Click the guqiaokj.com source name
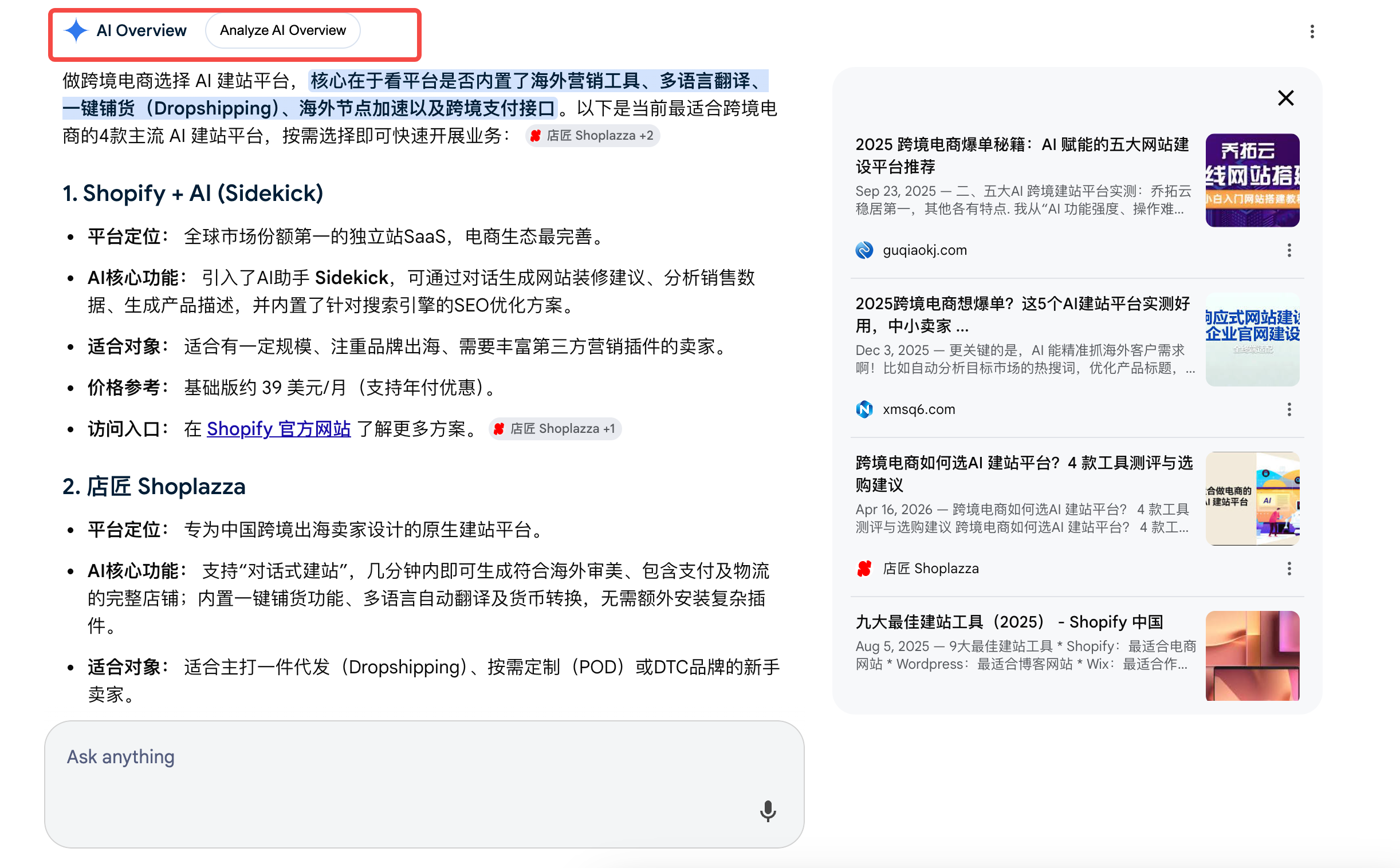1400x868 pixels. pos(925,250)
